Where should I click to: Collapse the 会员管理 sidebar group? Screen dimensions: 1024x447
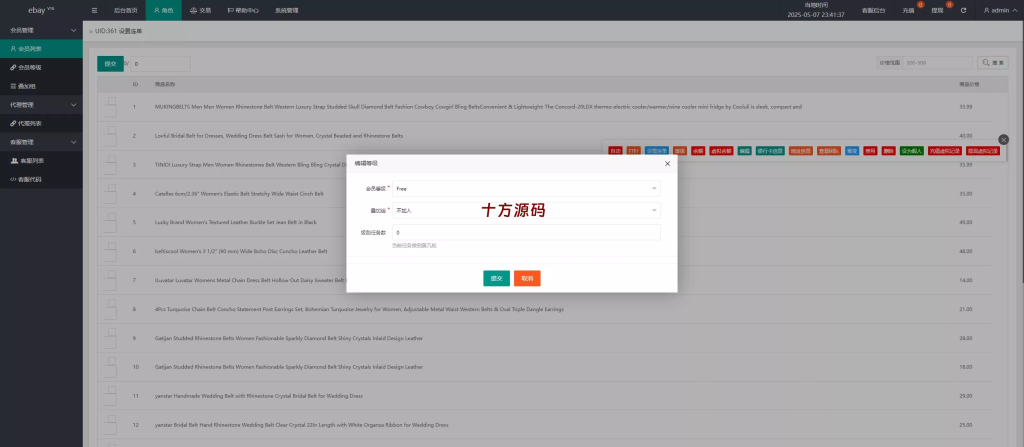pyautogui.click(x=41, y=30)
